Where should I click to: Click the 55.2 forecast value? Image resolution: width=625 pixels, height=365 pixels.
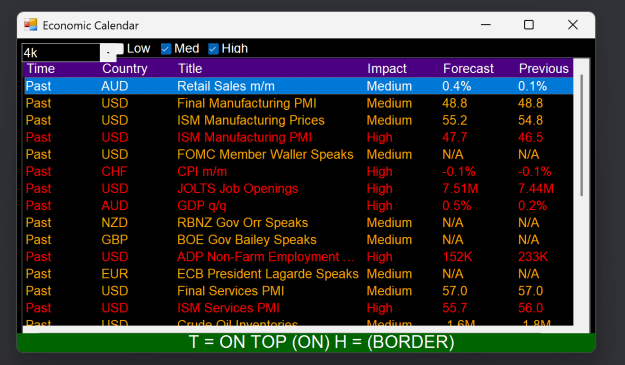coord(455,120)
